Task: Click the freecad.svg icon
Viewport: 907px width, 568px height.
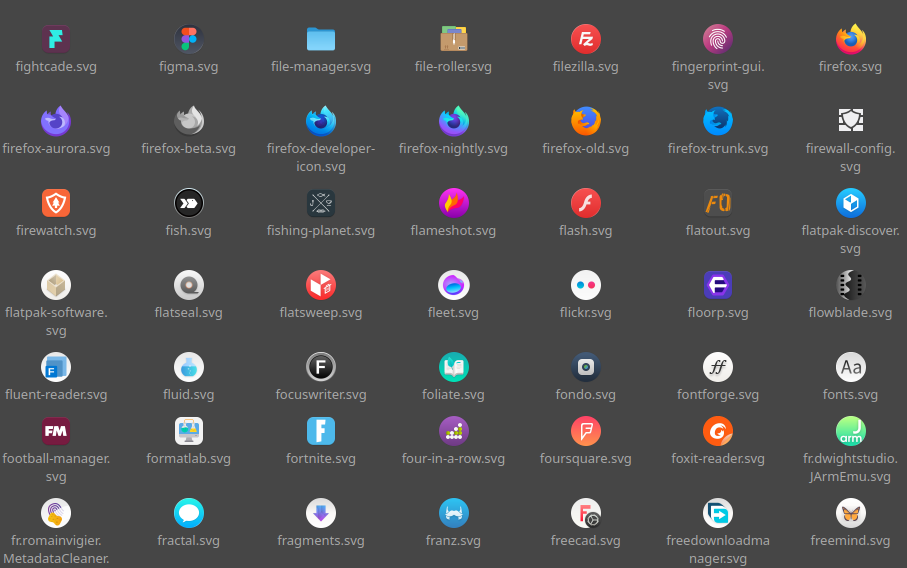Action: click(x=586, y=513)
